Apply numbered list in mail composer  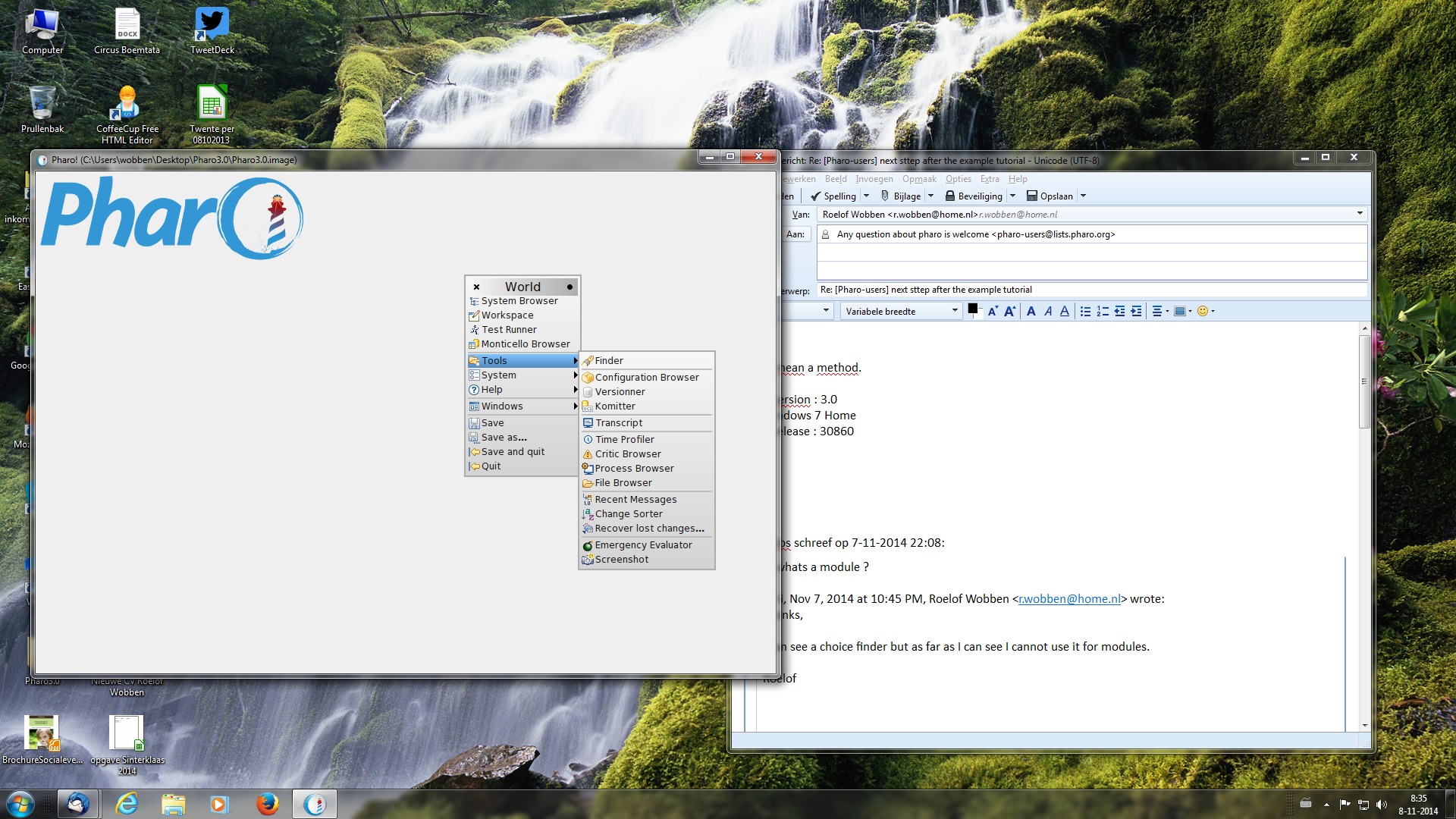click(1103, 312)
